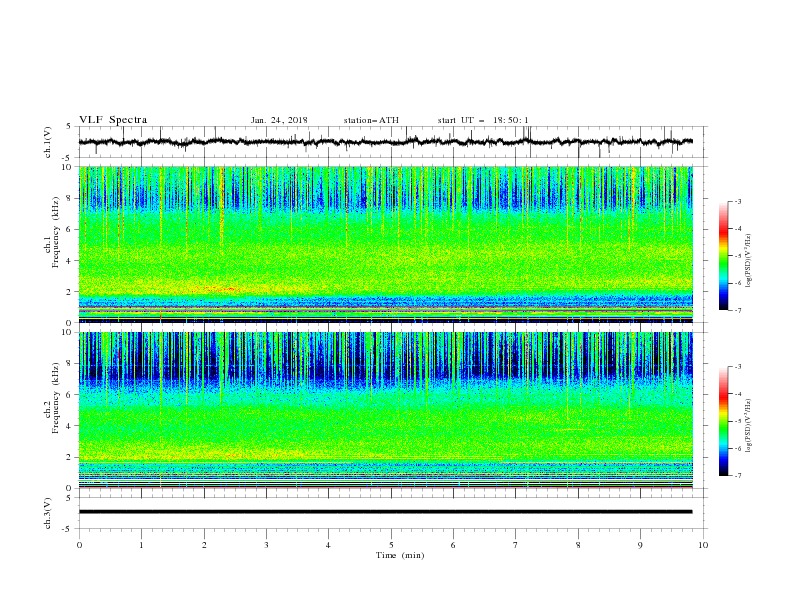Click the "station=ATH" header text

coord(371,120)
